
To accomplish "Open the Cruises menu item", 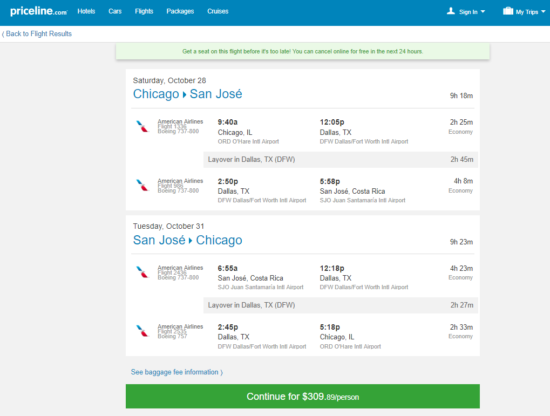I will 217,11.
